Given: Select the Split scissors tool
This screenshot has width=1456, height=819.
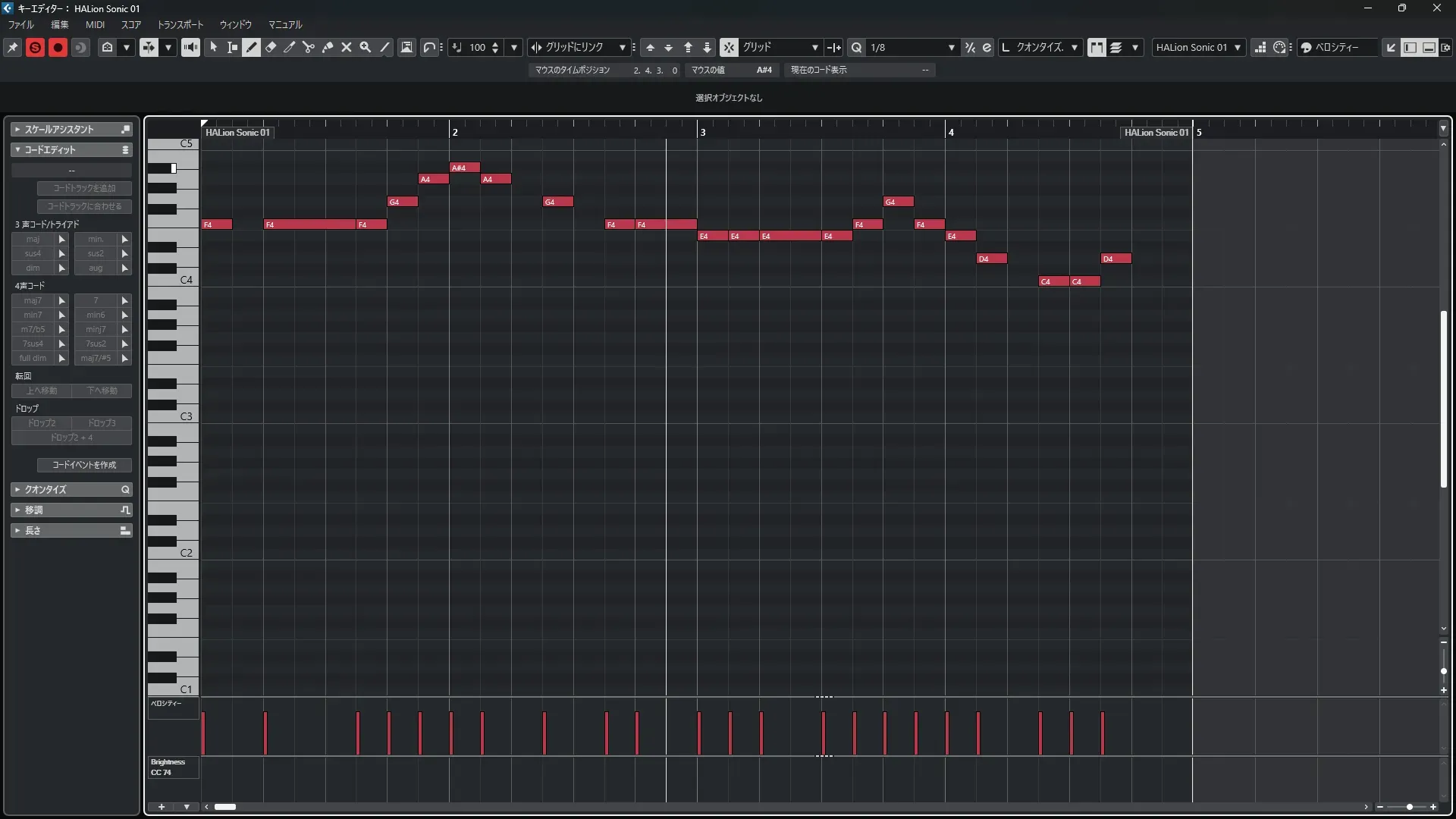Looking at the screenshot, I should click(309, 47).
